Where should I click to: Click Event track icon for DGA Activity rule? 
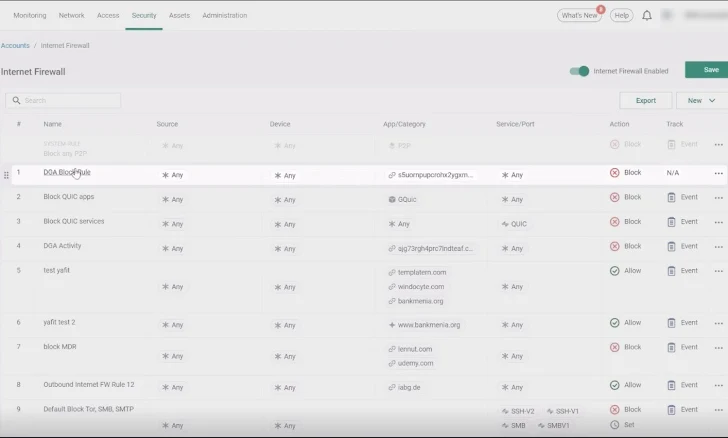tap(672, 247)
